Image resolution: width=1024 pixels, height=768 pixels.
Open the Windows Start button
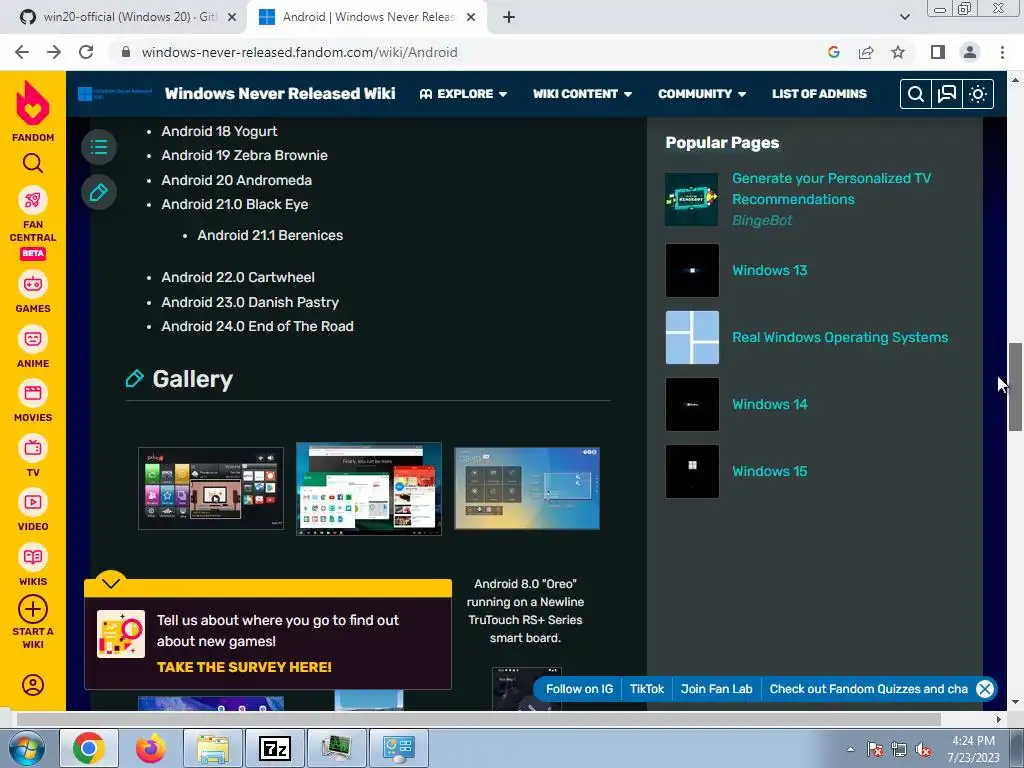pyautogui.click(x=25, y=748)
